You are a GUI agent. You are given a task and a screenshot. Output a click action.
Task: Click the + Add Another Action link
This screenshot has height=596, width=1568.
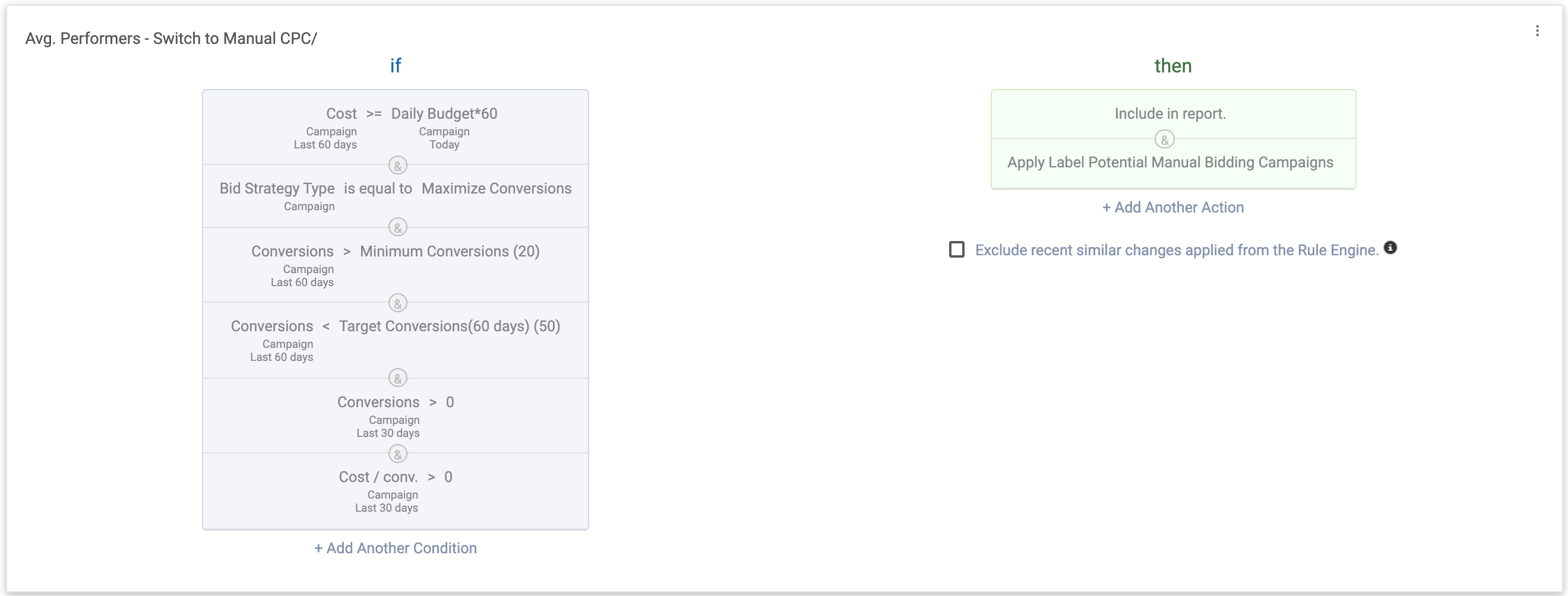pyautogui.click(x=1173, y=207)
